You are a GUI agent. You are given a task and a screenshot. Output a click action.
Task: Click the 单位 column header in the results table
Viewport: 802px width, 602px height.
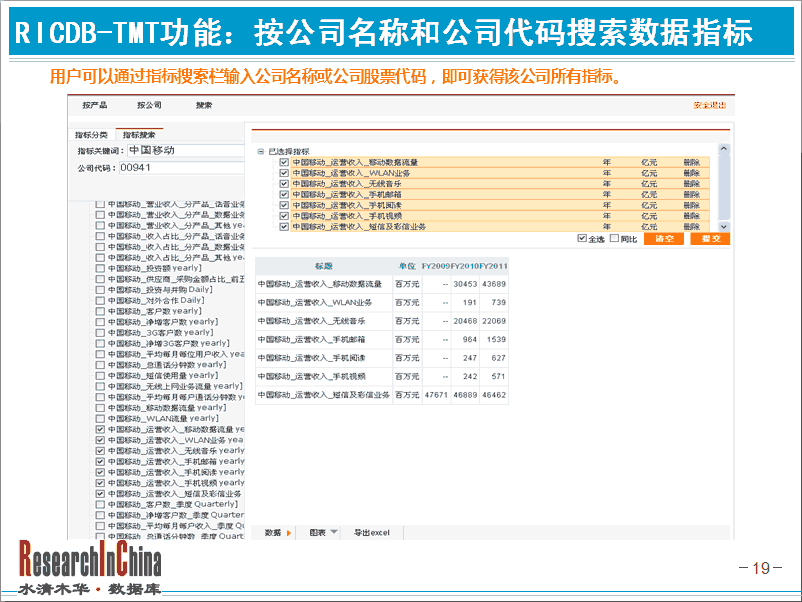407,266
